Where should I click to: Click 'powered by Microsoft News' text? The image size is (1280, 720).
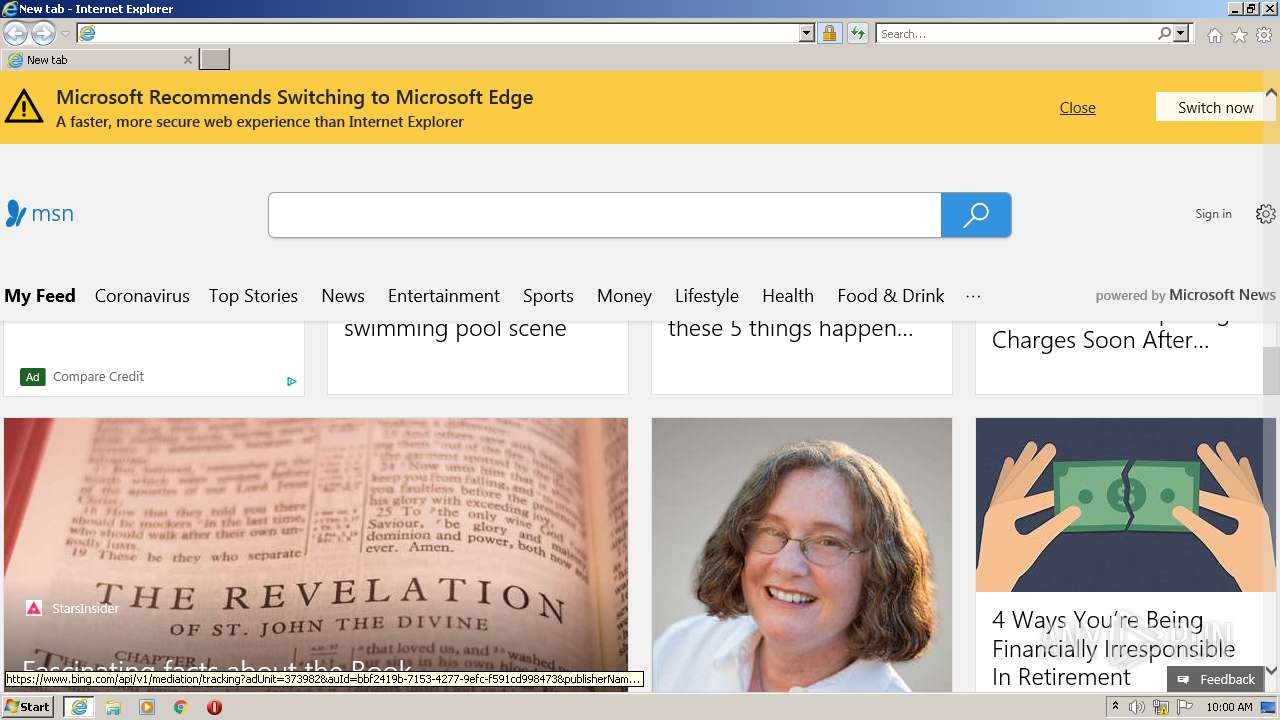[1185, 295]
